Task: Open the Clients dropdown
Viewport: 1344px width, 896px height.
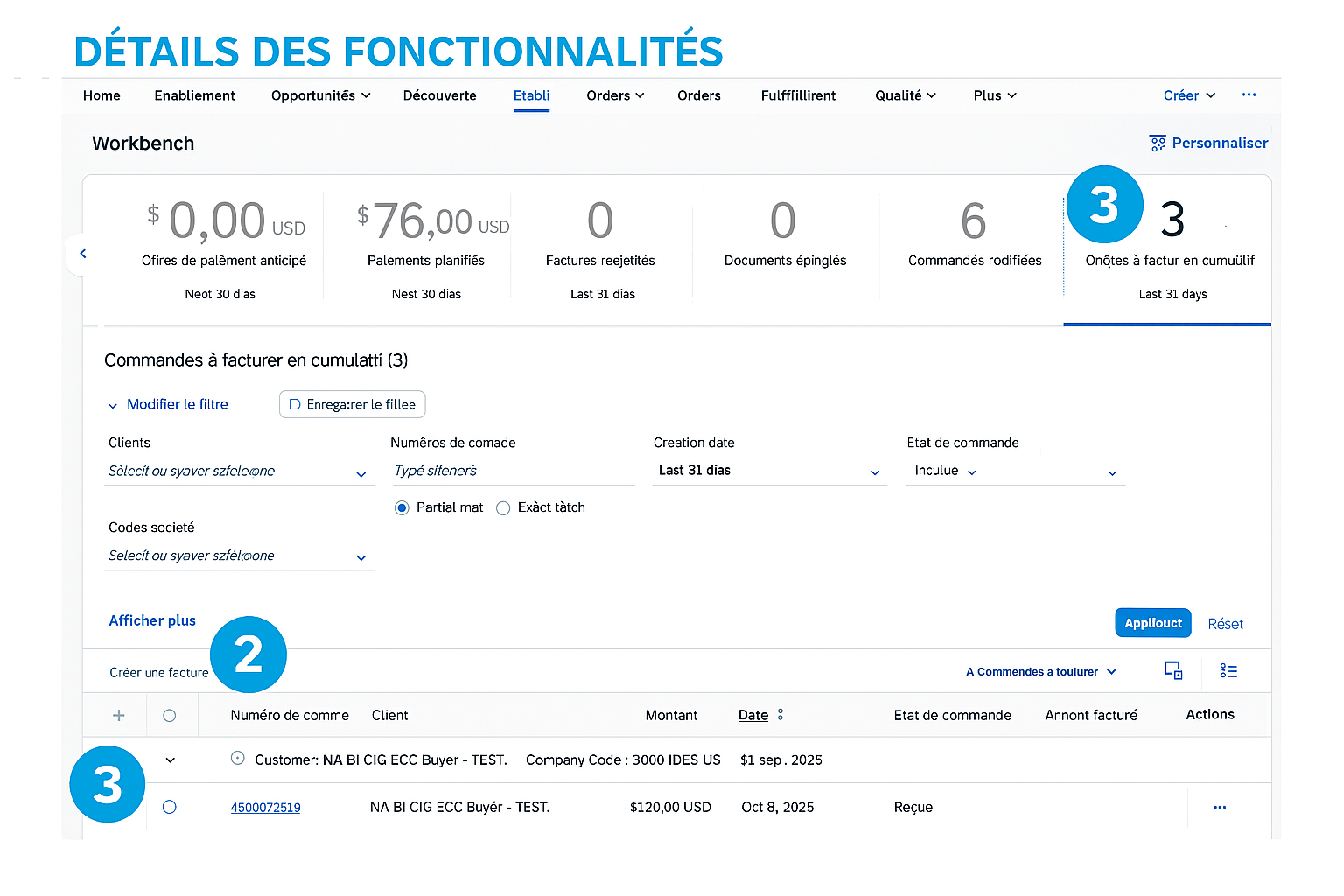Action: [x=360, y=473]
